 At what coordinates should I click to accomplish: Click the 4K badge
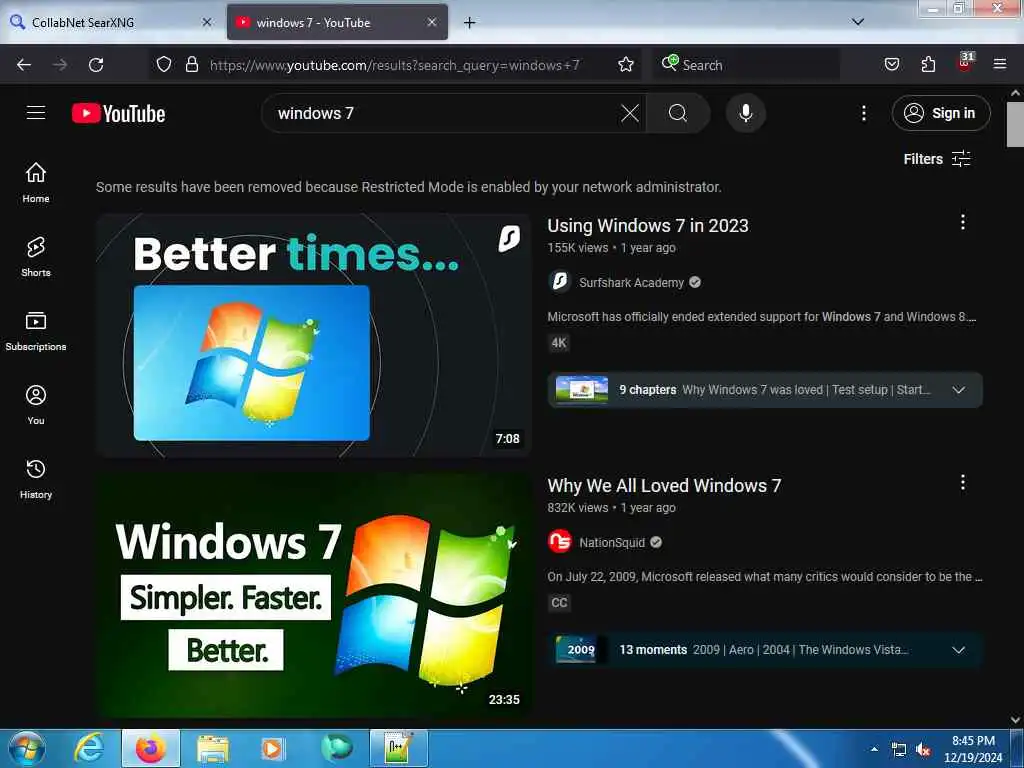coord(559,343)
